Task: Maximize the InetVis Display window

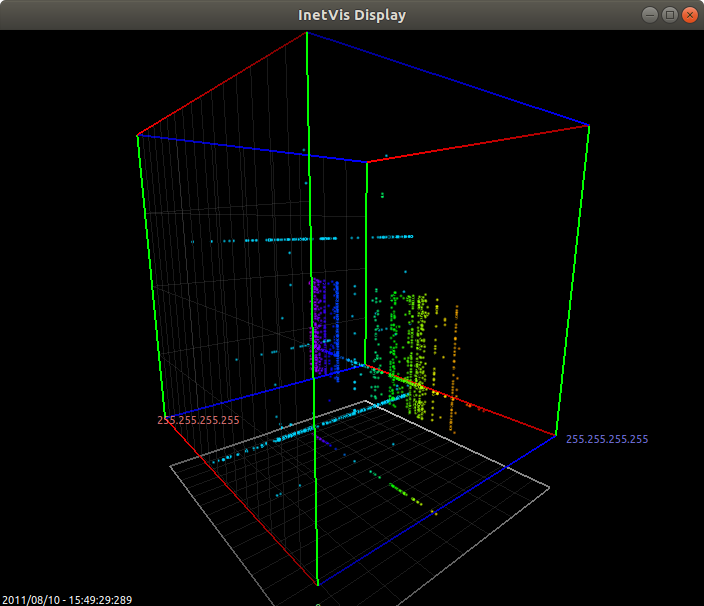Action: 669,15
